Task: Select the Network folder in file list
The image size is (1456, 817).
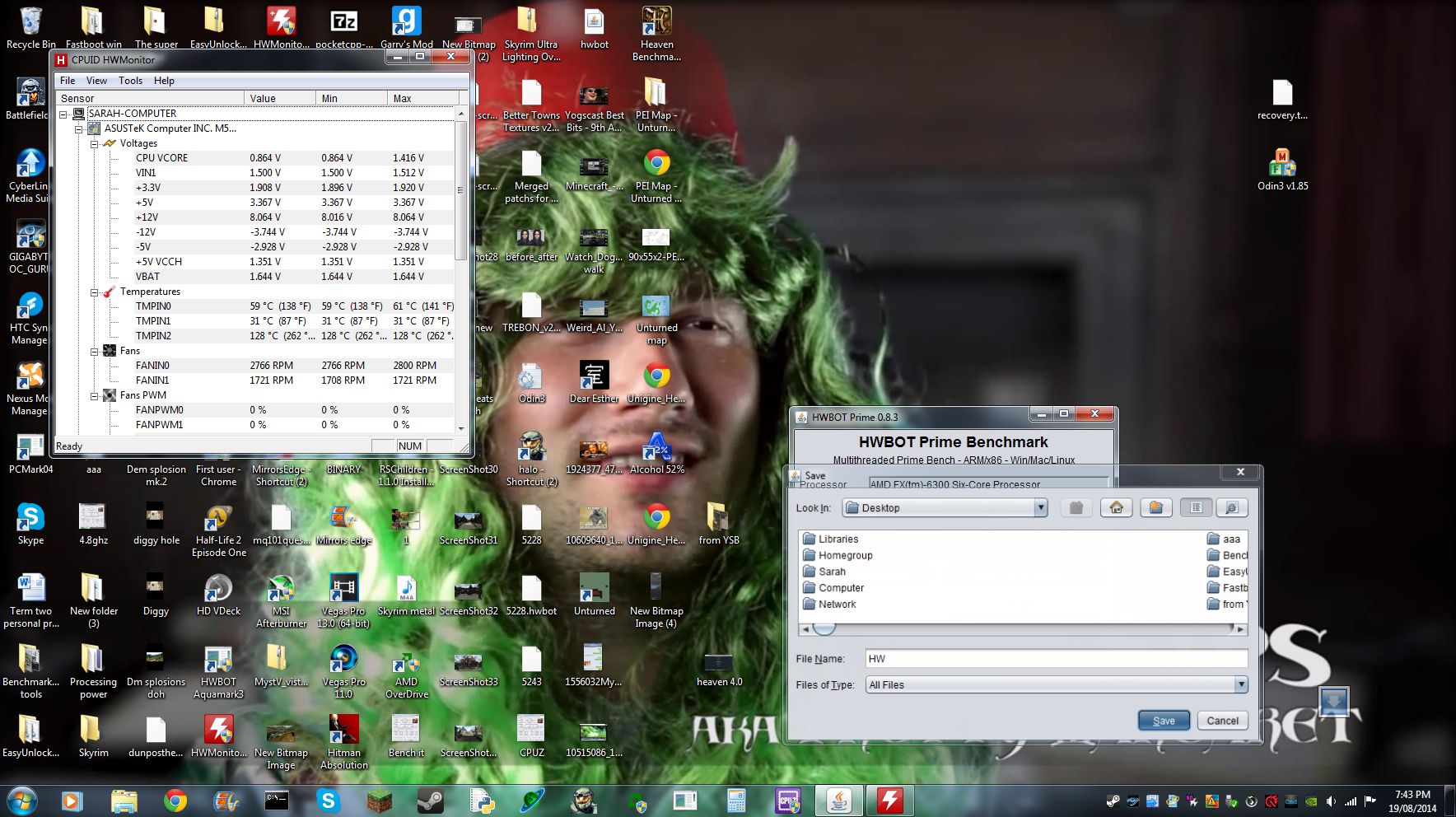Action: click(829, 605)
